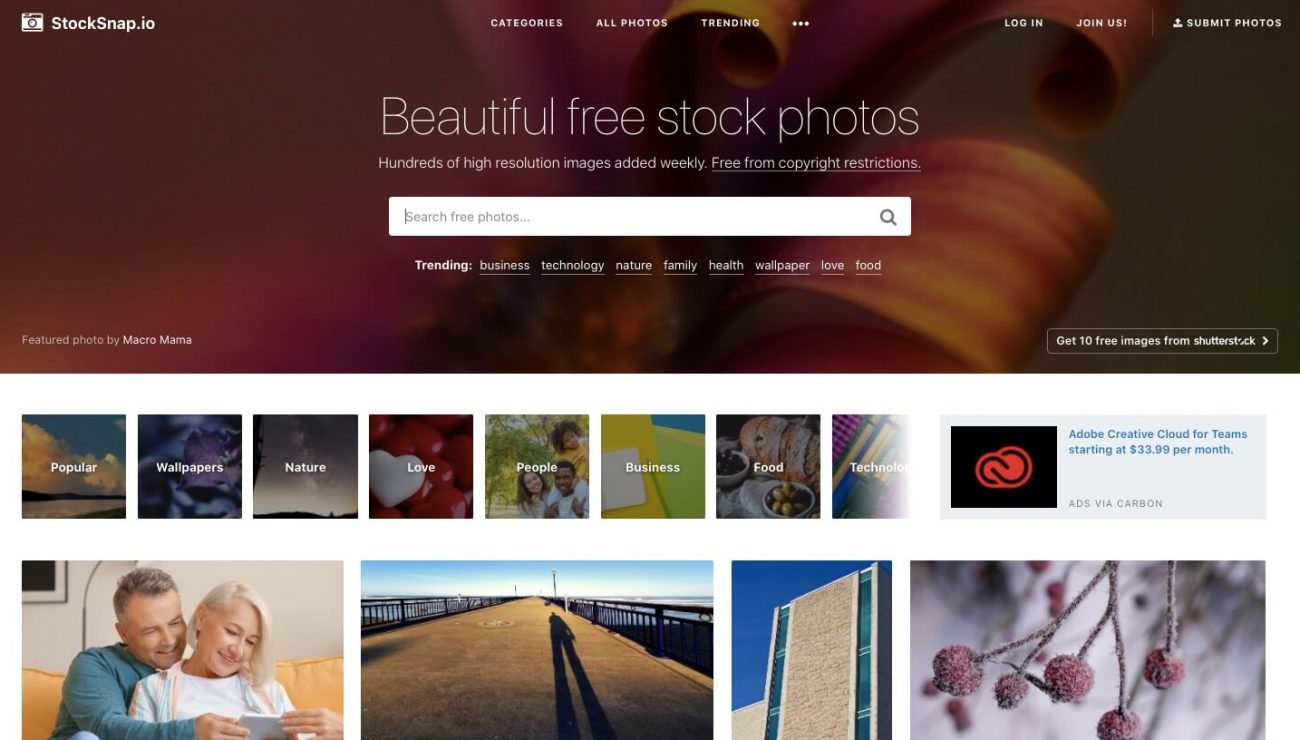Visit Macro Mama featured photographer link
This screenshot has width=1300, height=740.
pyautogui.click(x=157, y=340)
